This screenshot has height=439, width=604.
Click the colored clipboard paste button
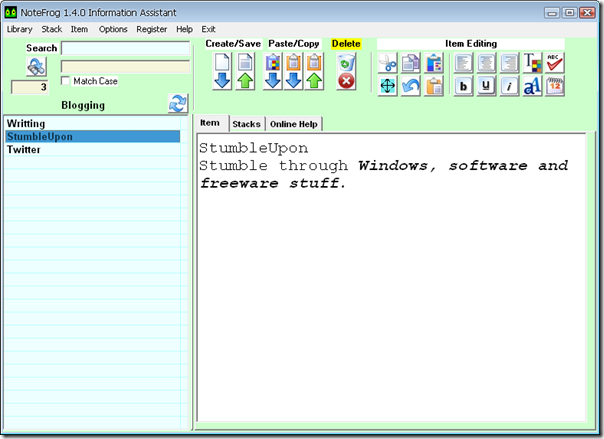click(x=273, y=71)
